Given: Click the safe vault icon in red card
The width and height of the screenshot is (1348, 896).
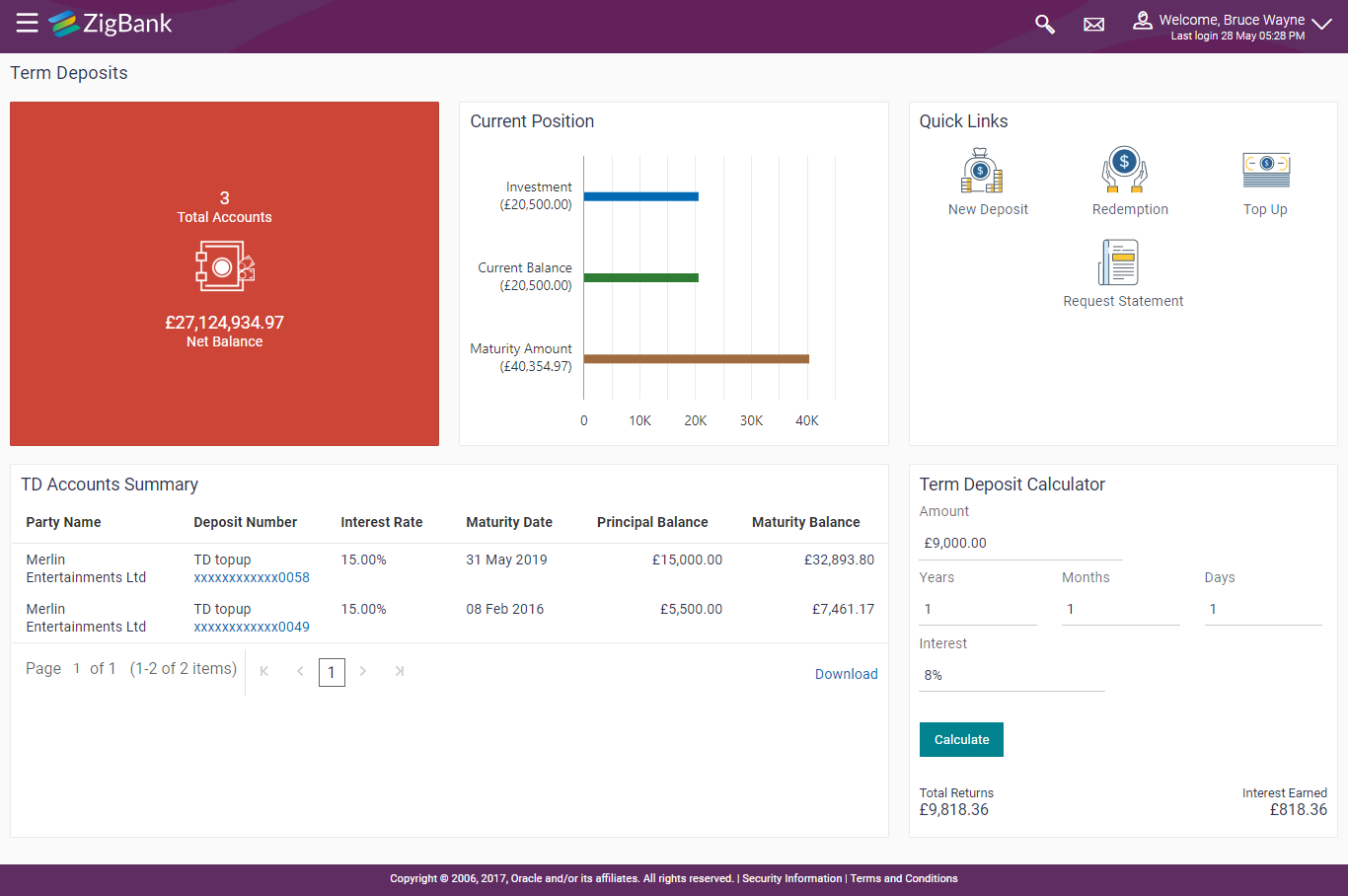Looking at the screenshot, I should pyautogui.click(x=225, y=266).
